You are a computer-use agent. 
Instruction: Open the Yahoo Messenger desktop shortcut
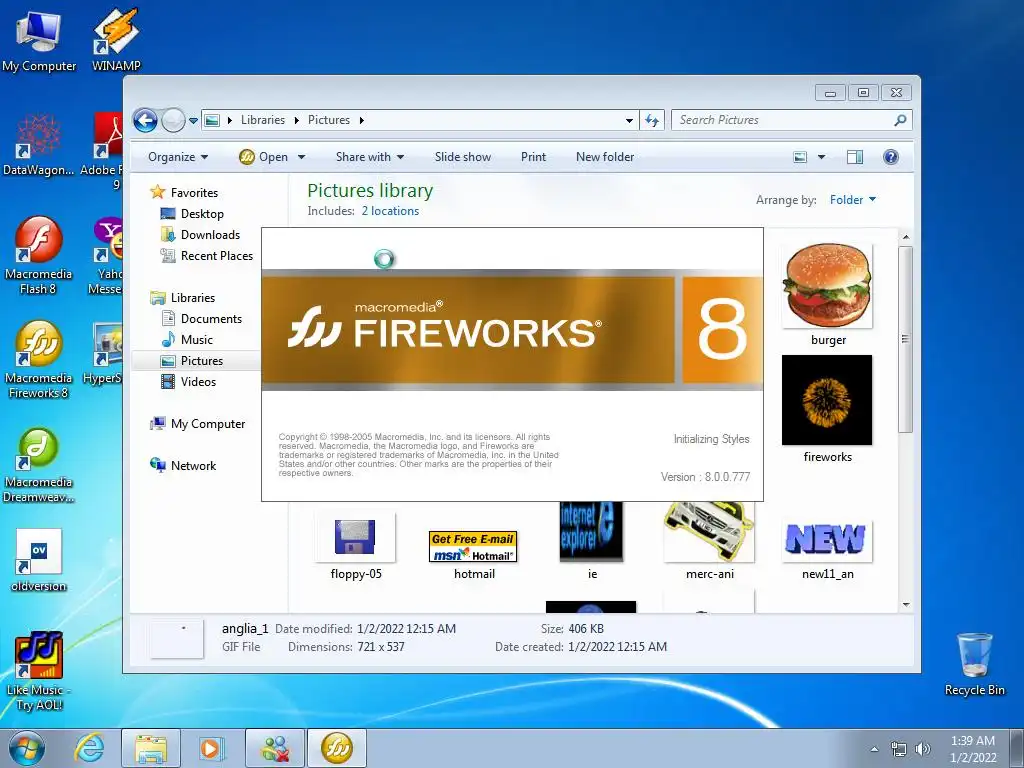106,255
